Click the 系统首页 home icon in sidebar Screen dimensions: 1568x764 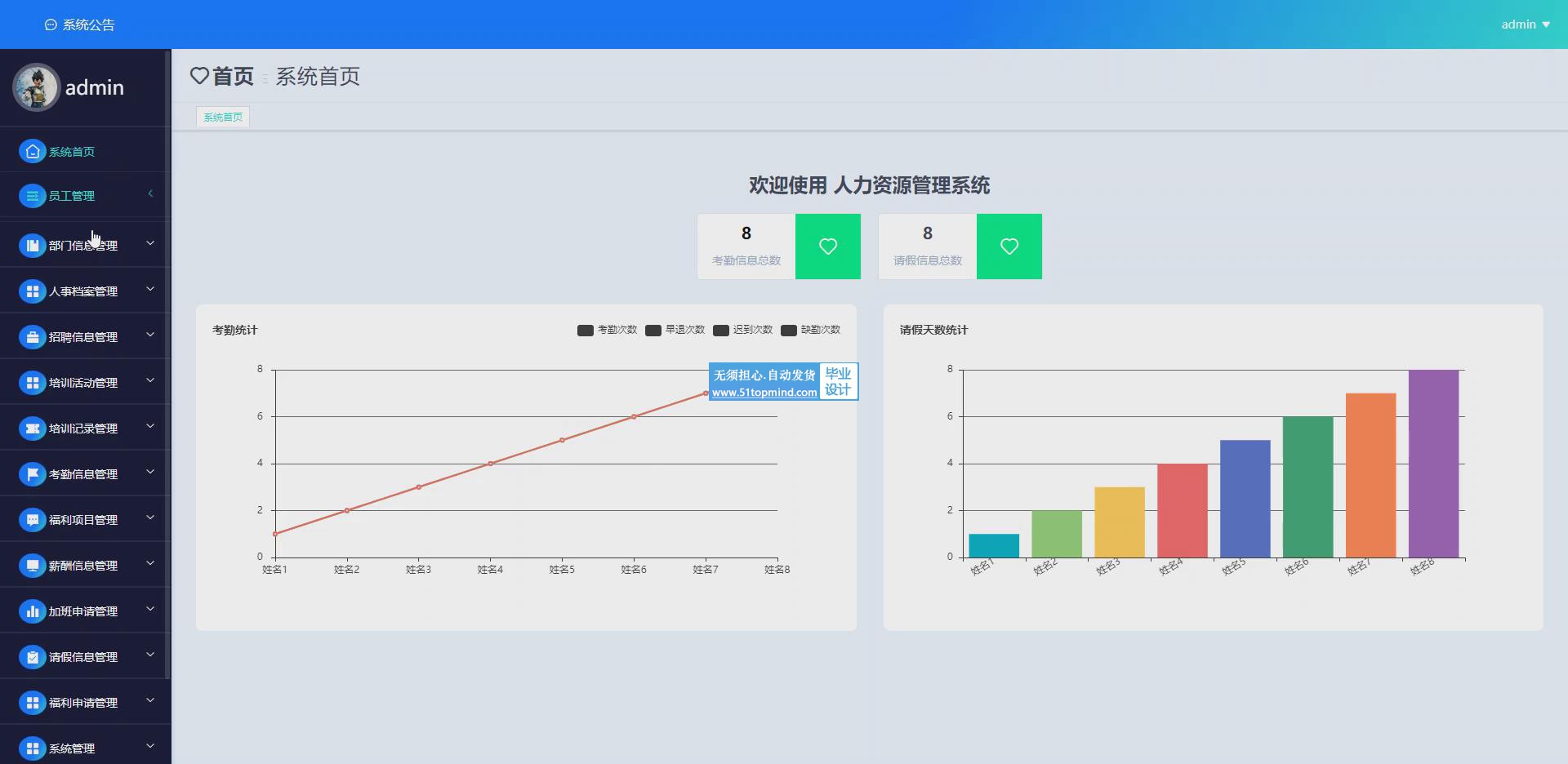(x=32, y=151)
